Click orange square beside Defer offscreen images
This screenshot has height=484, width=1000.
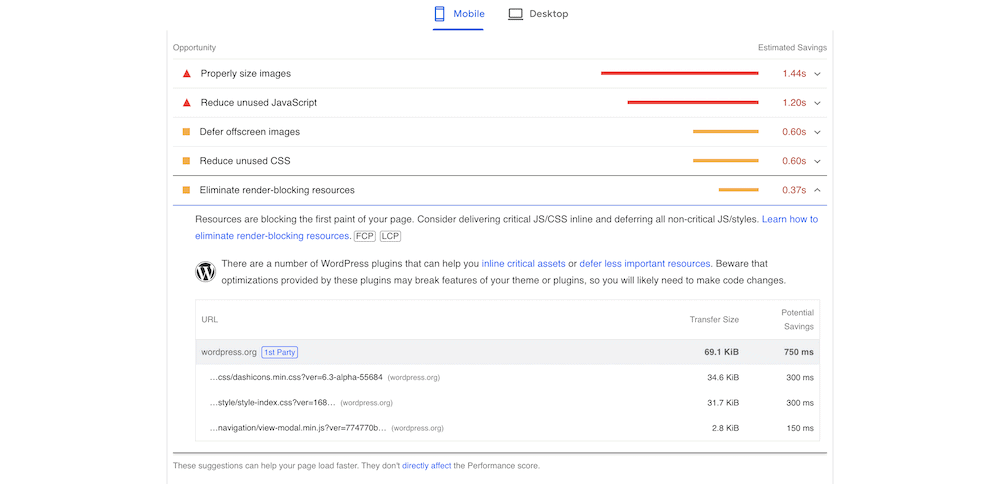click(x=186, y=132)
